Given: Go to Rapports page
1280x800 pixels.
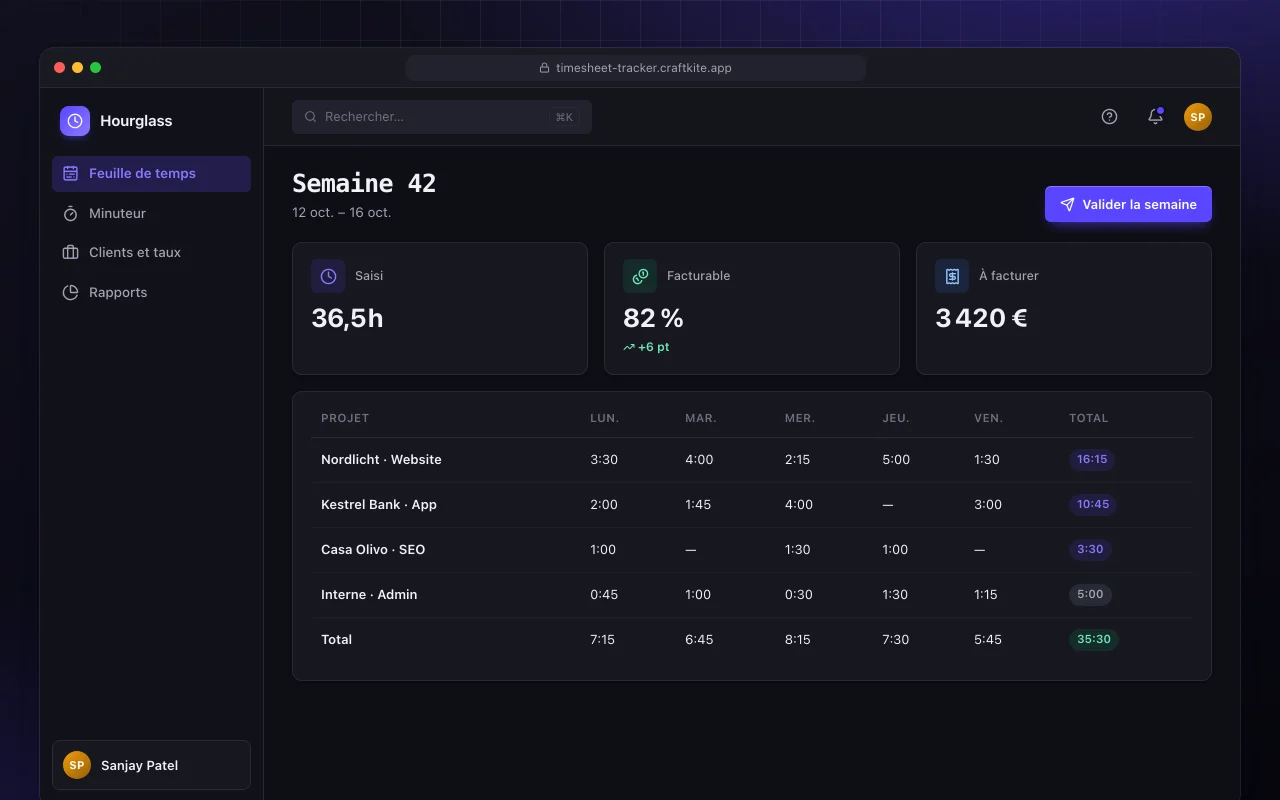Looking at the screenshot, I should pyautogui.click(x=151, y=293).
